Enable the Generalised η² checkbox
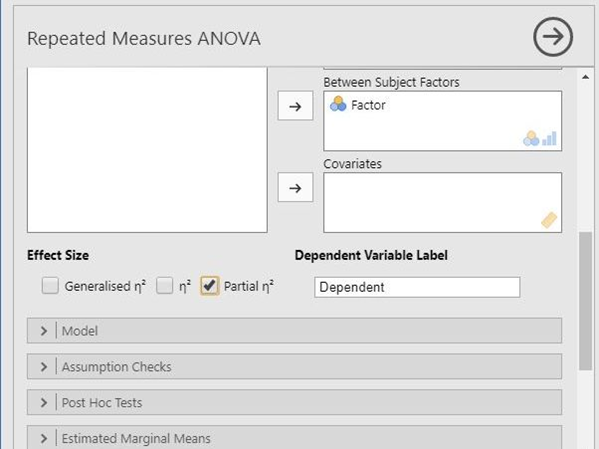Image resolution: width=599 pixels, height=449 pixels. click(50, 286)
